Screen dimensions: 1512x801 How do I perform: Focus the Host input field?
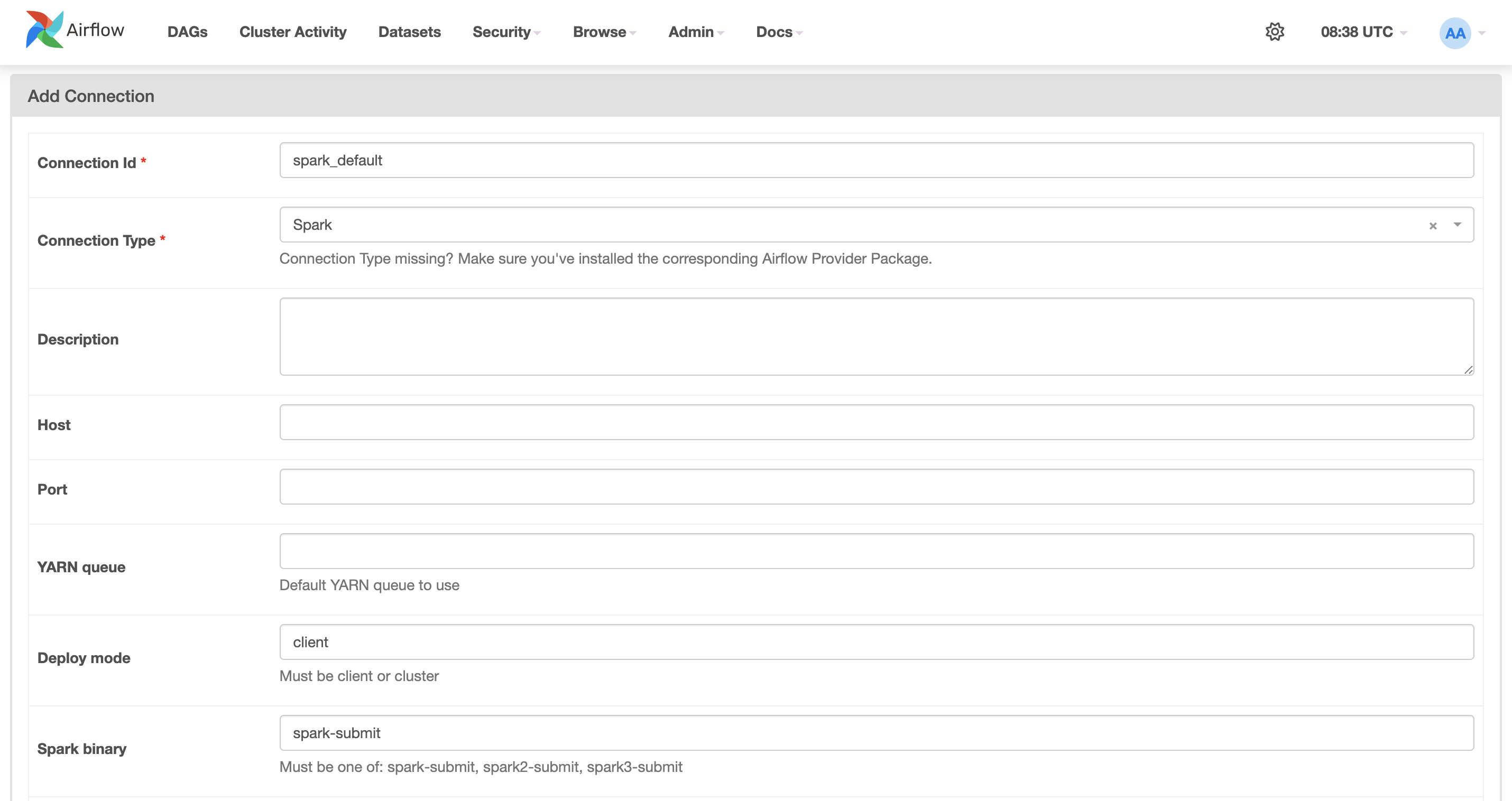tap(874, 422)
